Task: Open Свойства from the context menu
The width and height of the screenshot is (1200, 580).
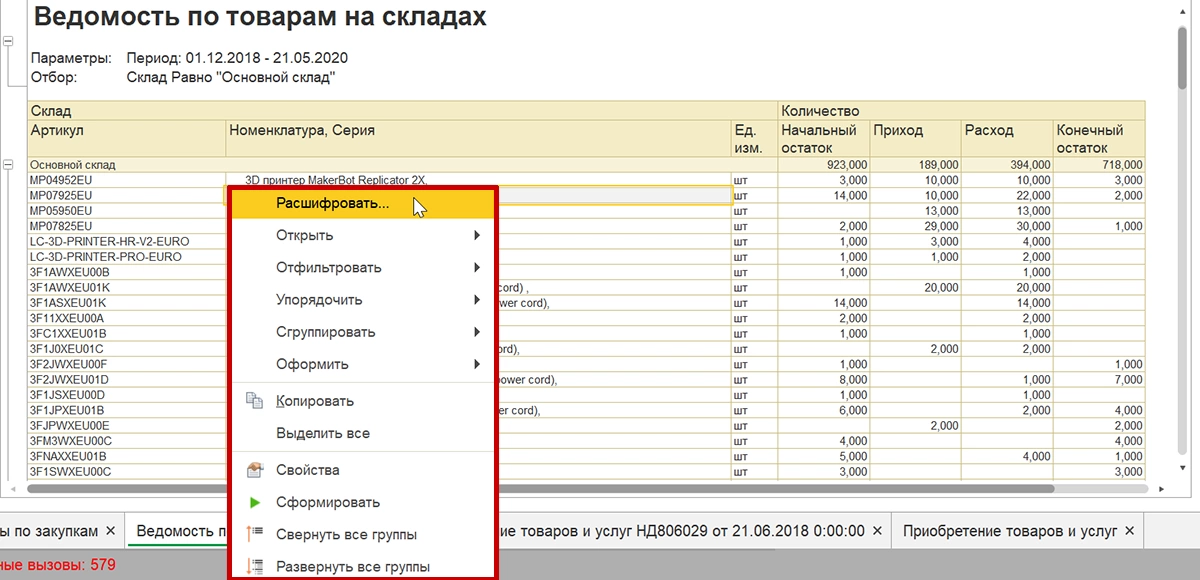Action: coord(362,470)
